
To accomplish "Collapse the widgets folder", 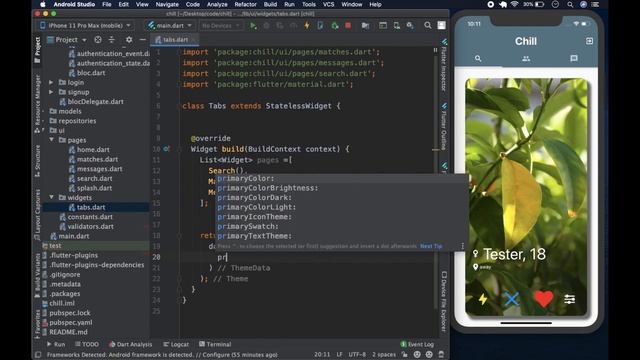I will click(x=51, y=197).
